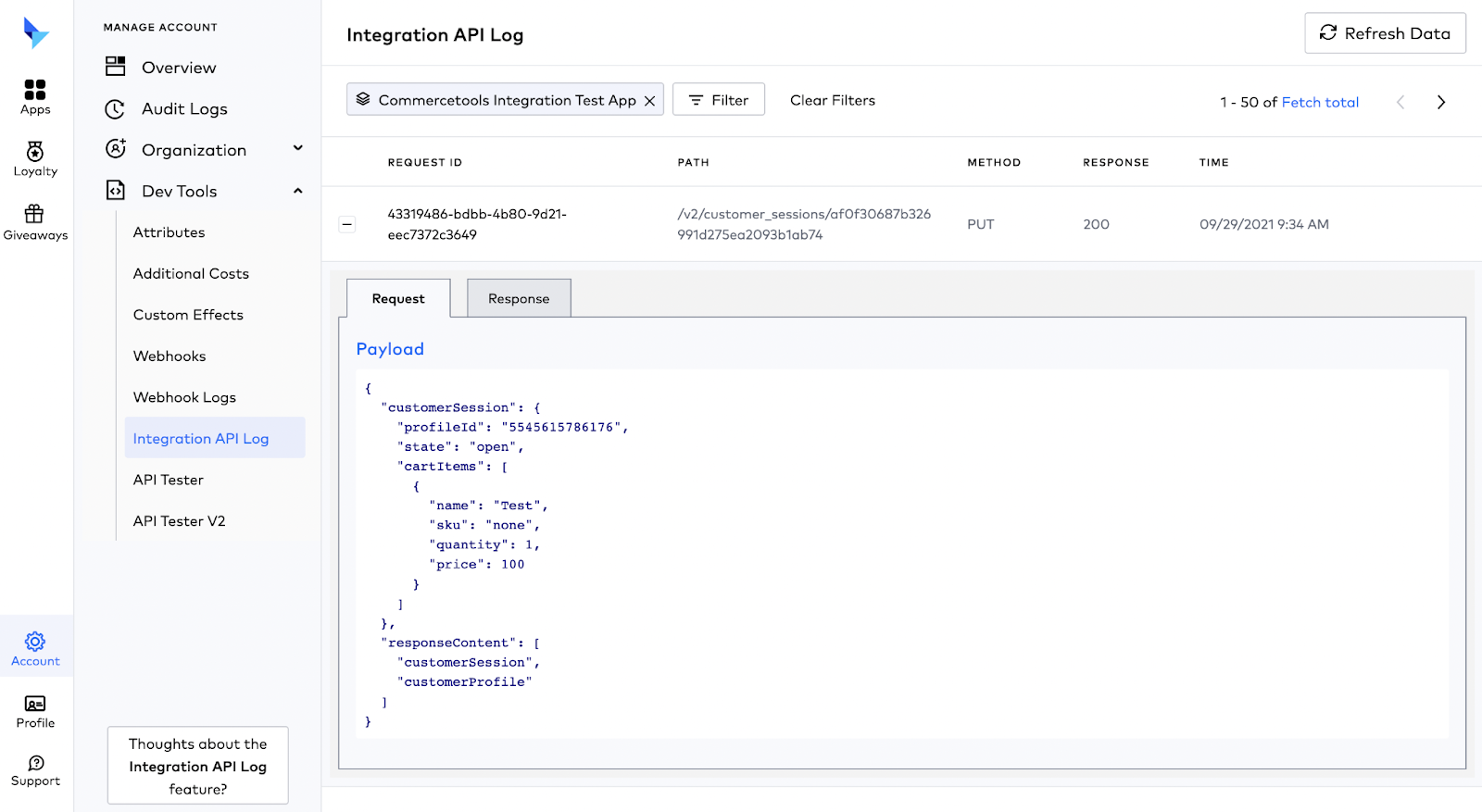Open Attributes under Dev Tools

(x=169, y=232)
